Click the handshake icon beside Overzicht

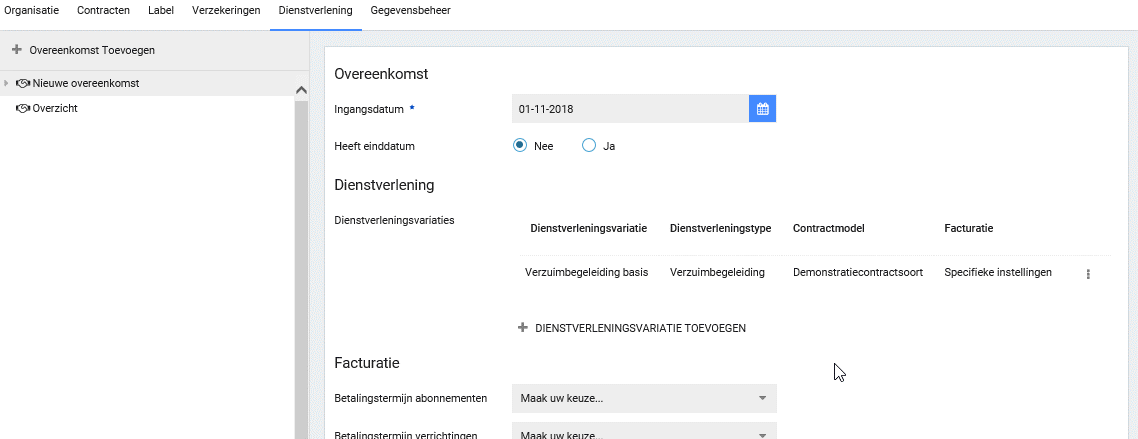(22, 109)
